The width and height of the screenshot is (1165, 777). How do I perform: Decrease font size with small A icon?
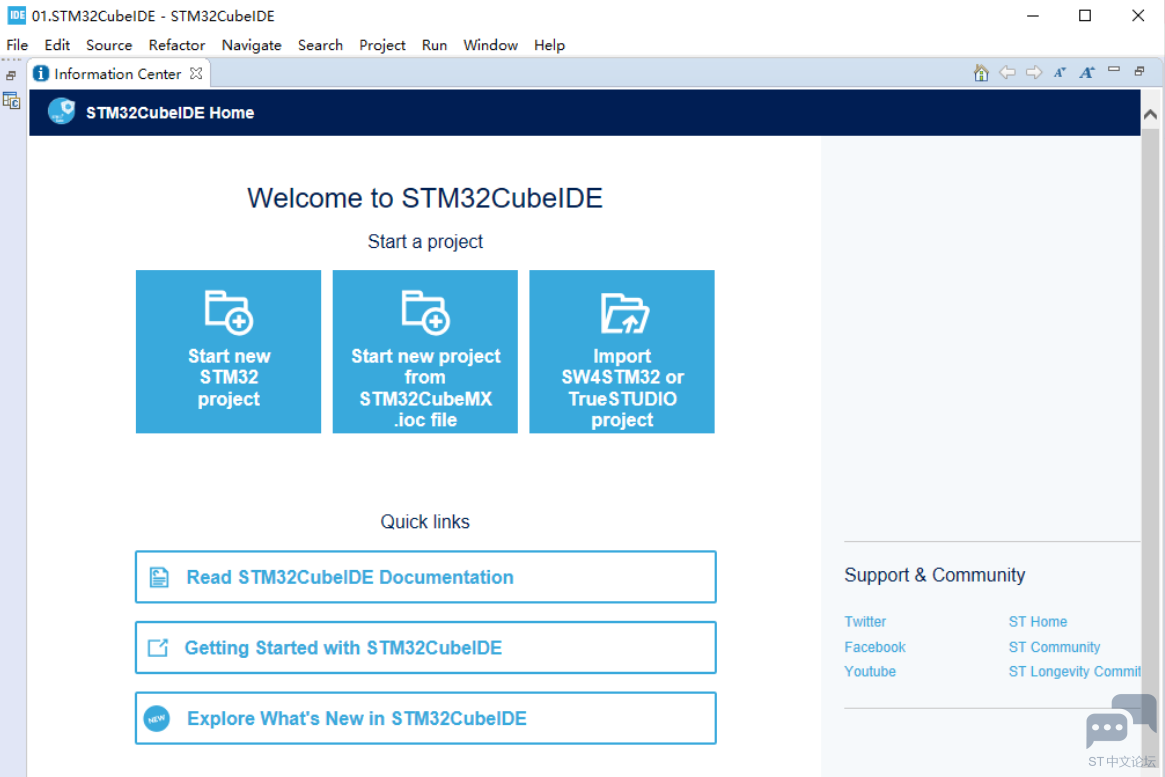1059,73
